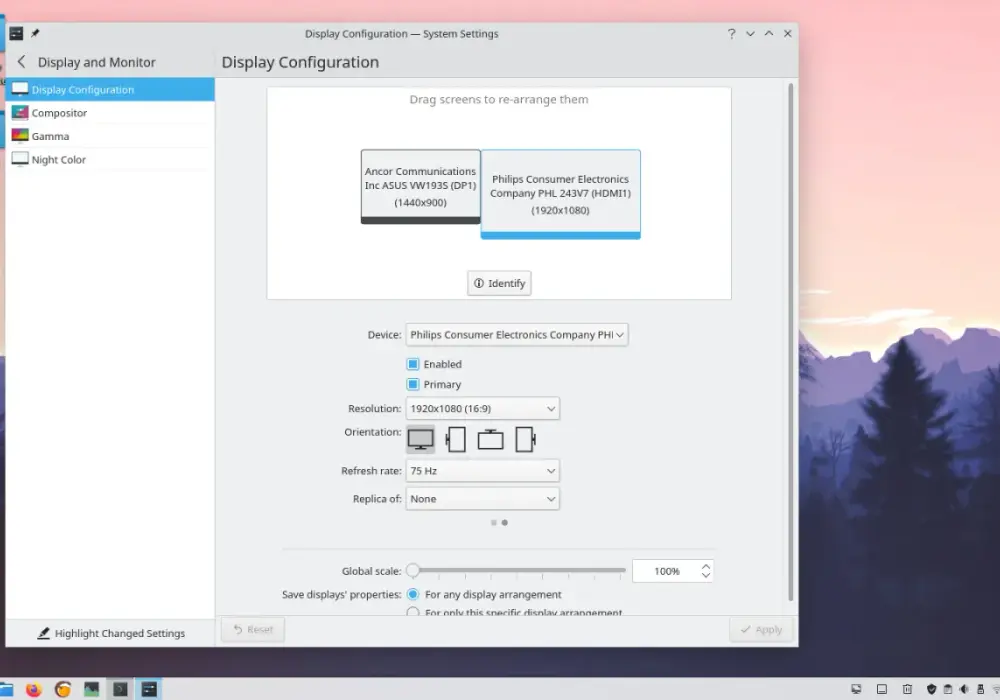Click the vertical scrollbar of settings
1000x700 pixels.
pos(791,342)
